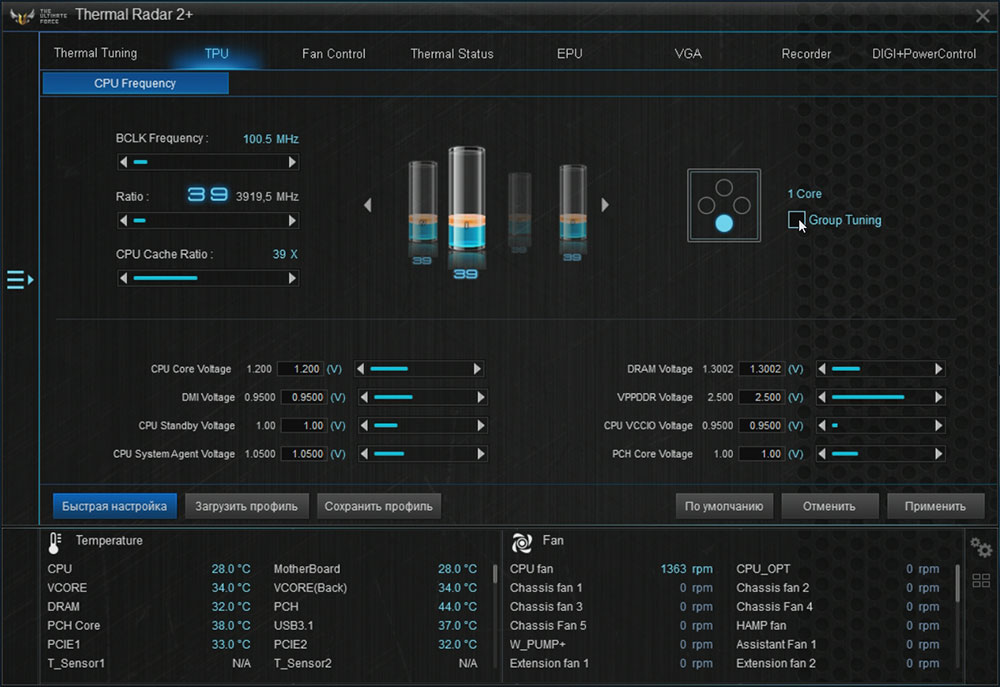Click the Temperature panel scrollbar
The width and height of the screenshot is (1000, 687).
tap(496, 573)
